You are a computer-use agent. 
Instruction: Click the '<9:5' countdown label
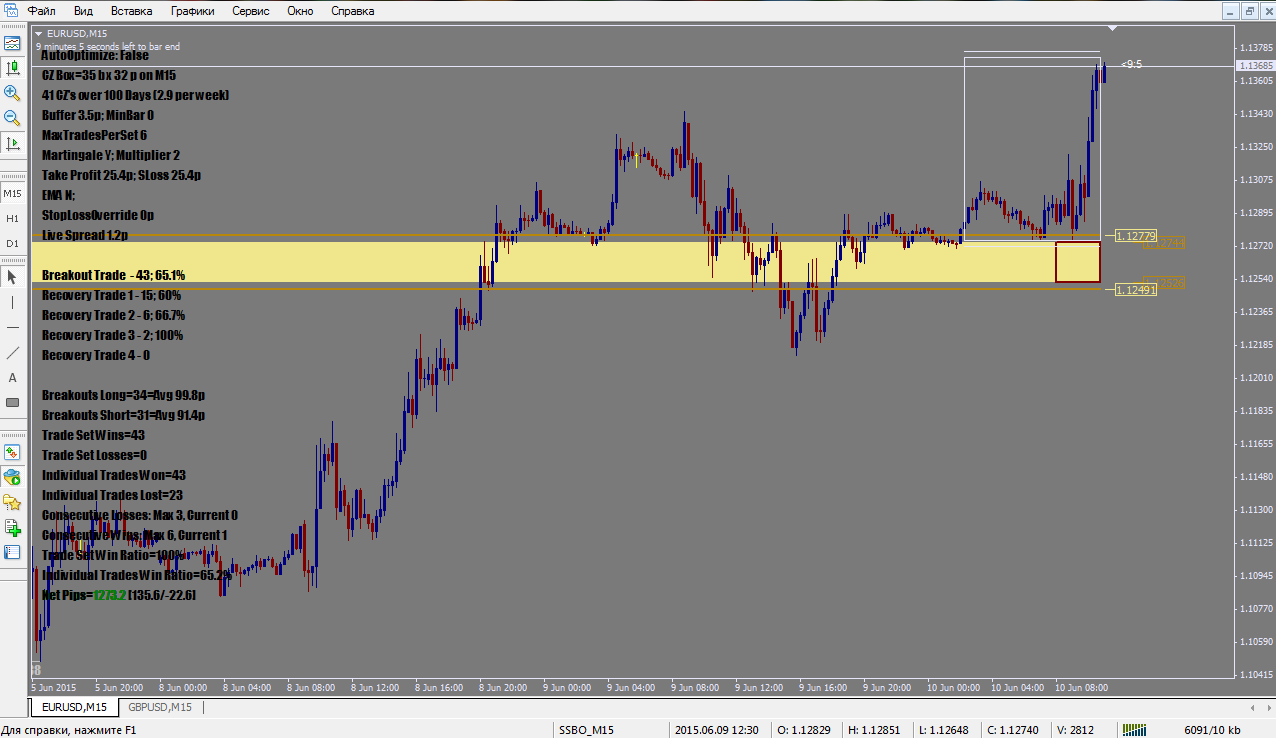(x=1131, y=64)
